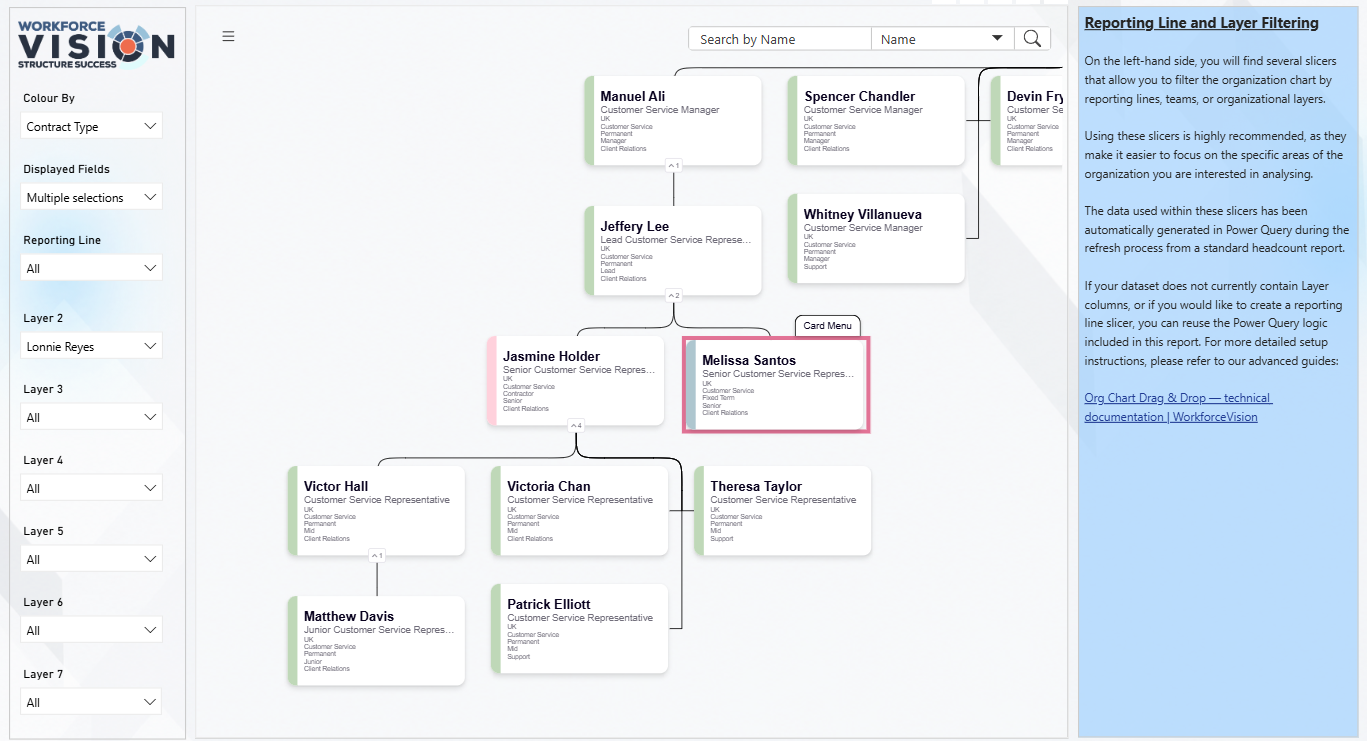
Task: Collapse reports under Manuel Ali
Action: tap(674, 165)
